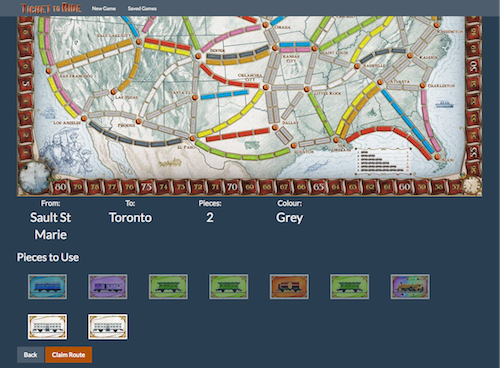500x368 pixels.
Task: Pick the green train card left of the orange card
Action: click(229, 287)
